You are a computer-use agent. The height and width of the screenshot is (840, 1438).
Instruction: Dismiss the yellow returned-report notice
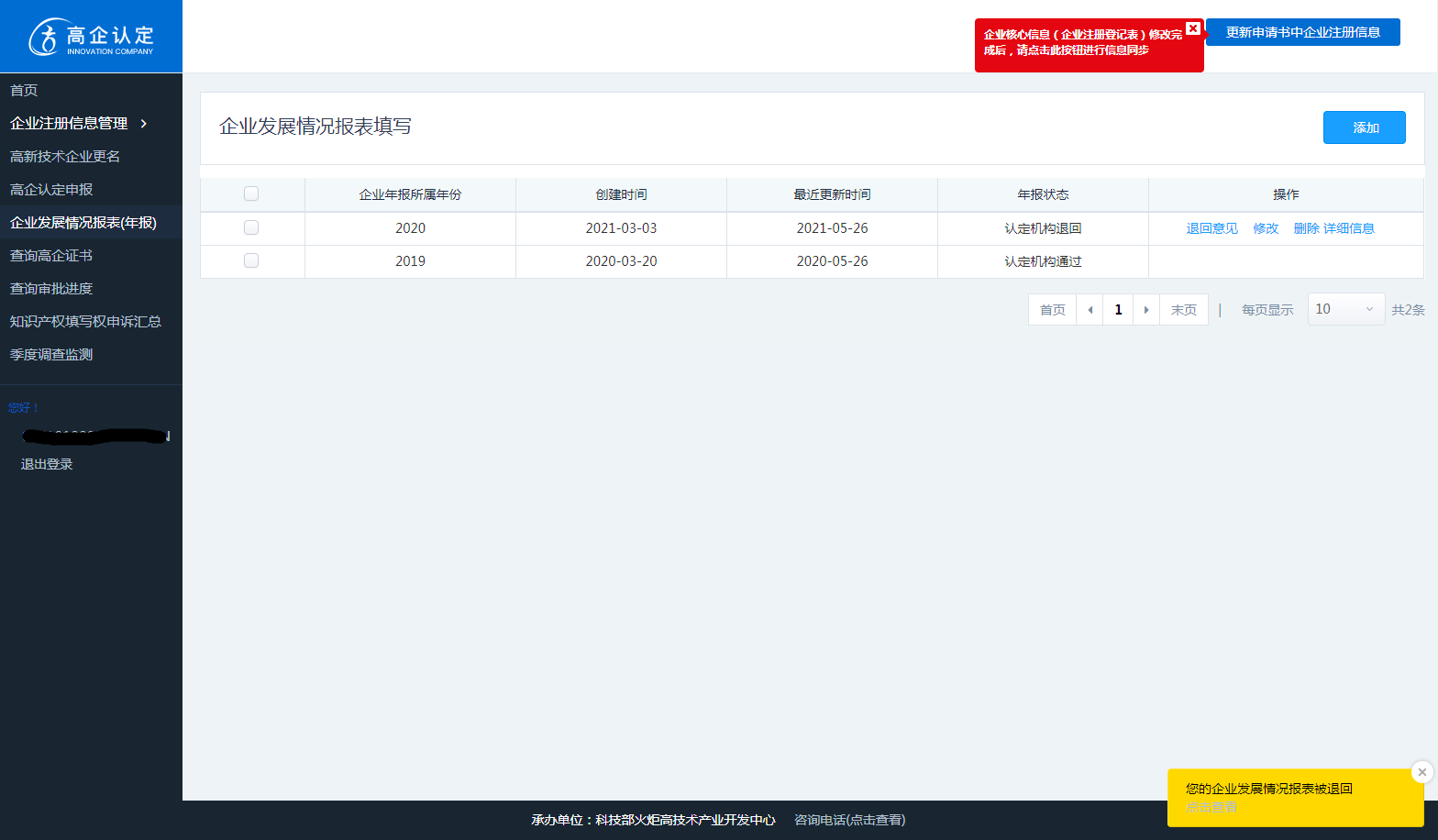tap(1421, 772)
